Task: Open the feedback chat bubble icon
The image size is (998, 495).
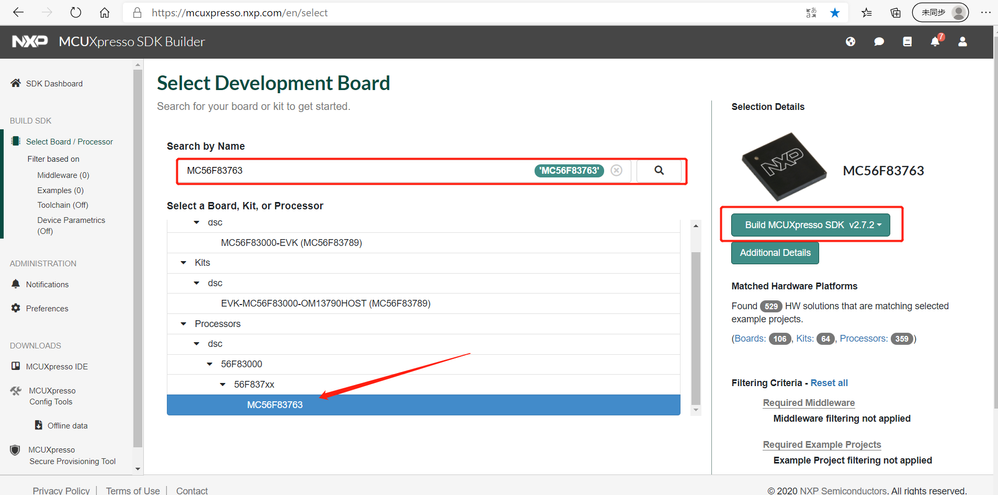Action: [879, 42]
